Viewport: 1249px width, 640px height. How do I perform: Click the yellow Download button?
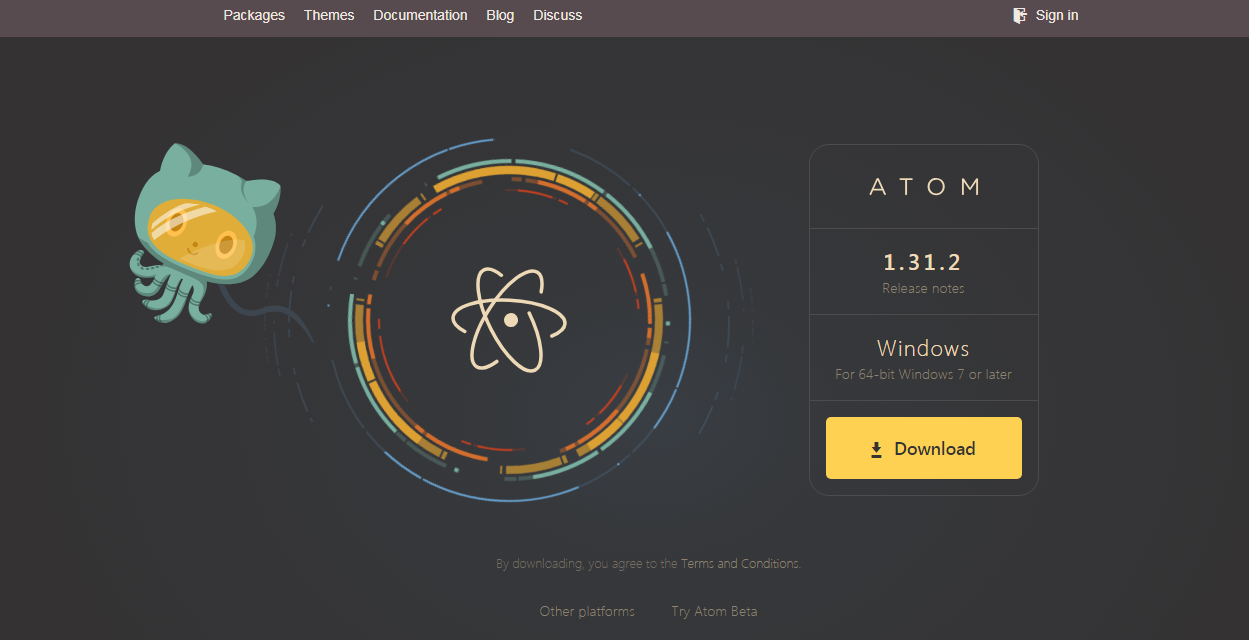[924, 448]
